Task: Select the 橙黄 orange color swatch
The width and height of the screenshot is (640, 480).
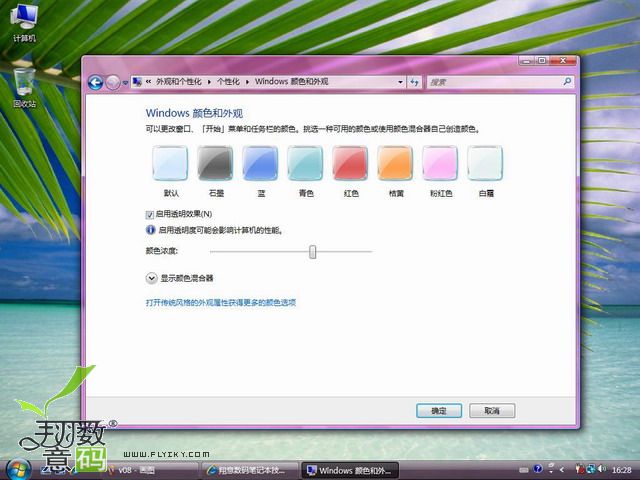Action: click(395, 163)
